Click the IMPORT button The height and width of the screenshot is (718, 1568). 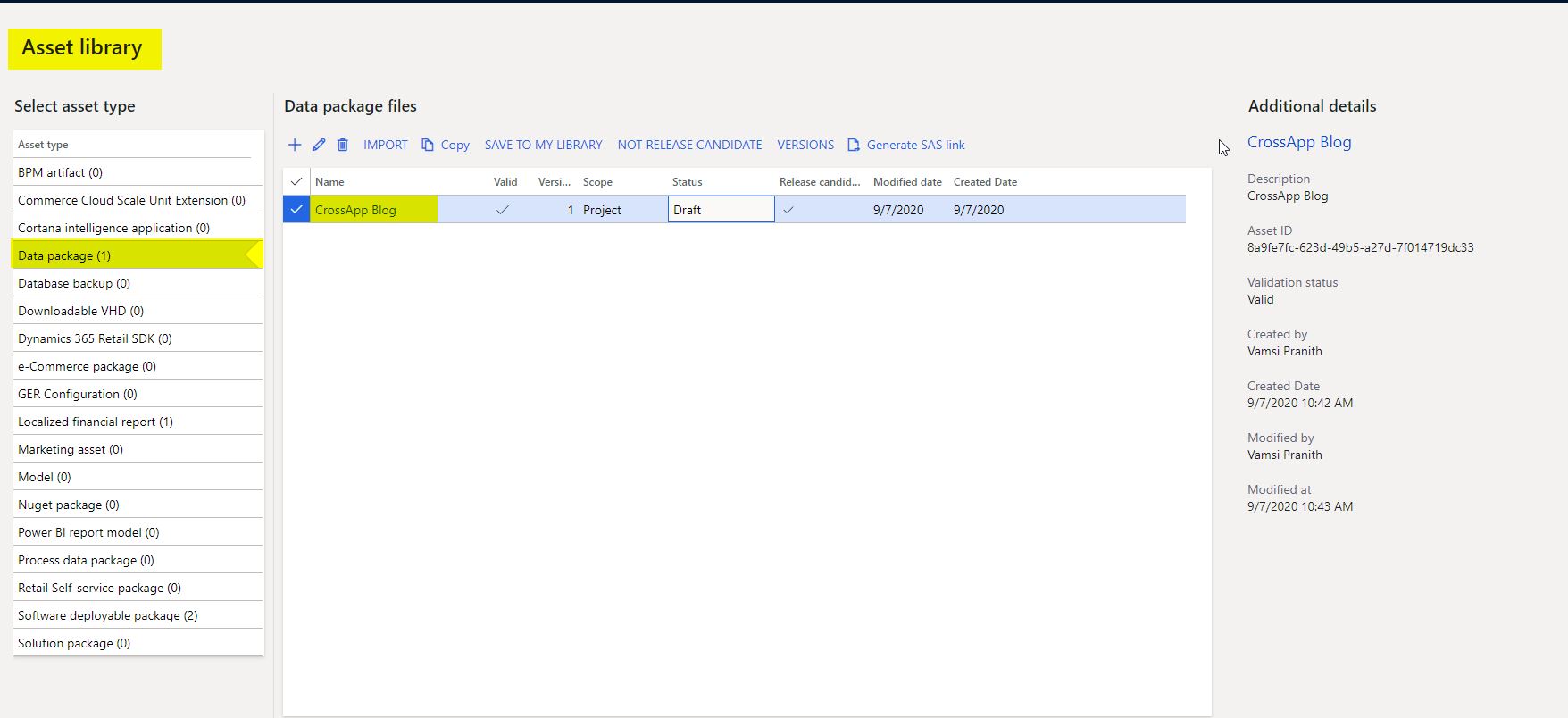385,145
